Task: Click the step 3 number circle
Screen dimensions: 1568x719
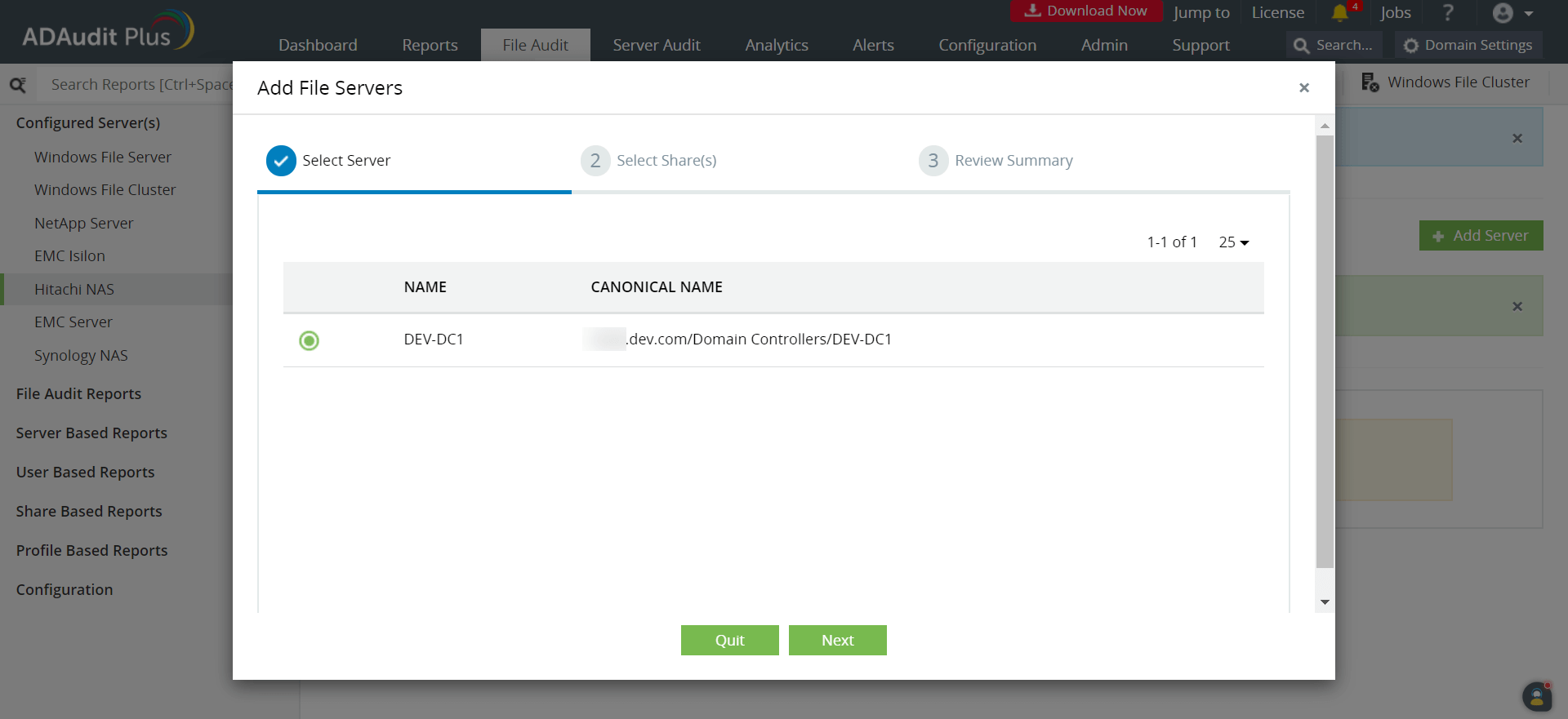Action: pos(933,161)
